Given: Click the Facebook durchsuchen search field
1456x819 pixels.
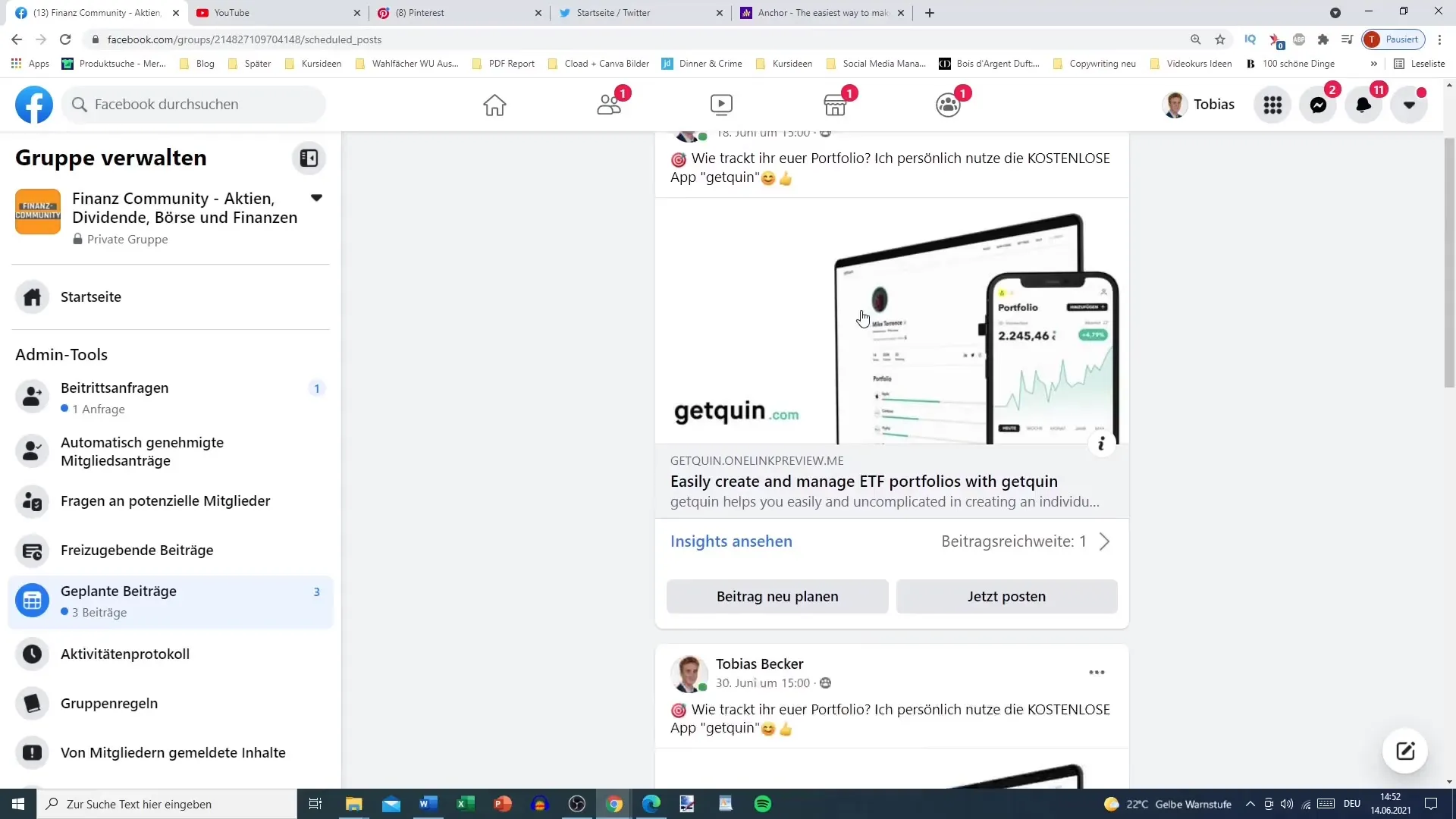Looking at the screenshot, I should point(193,105).
